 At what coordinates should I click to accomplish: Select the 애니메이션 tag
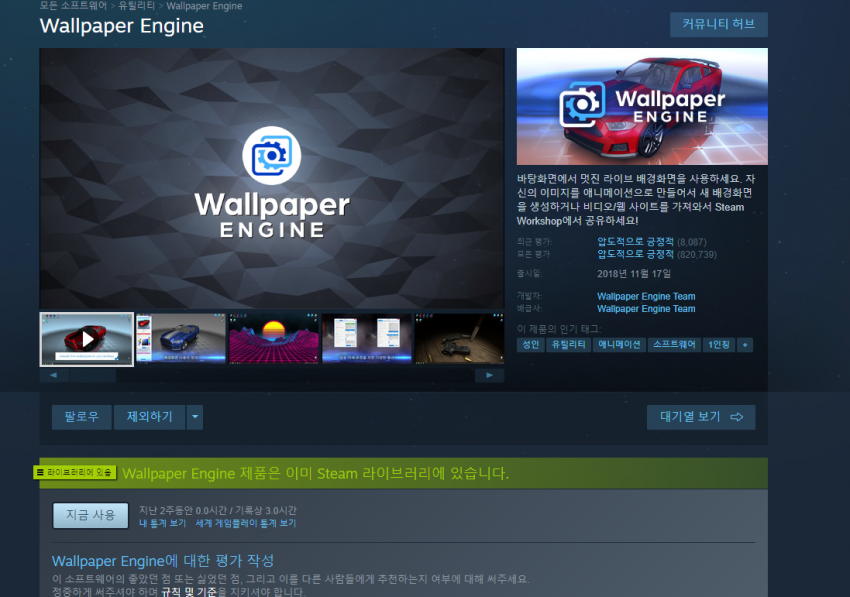(618, 344)
